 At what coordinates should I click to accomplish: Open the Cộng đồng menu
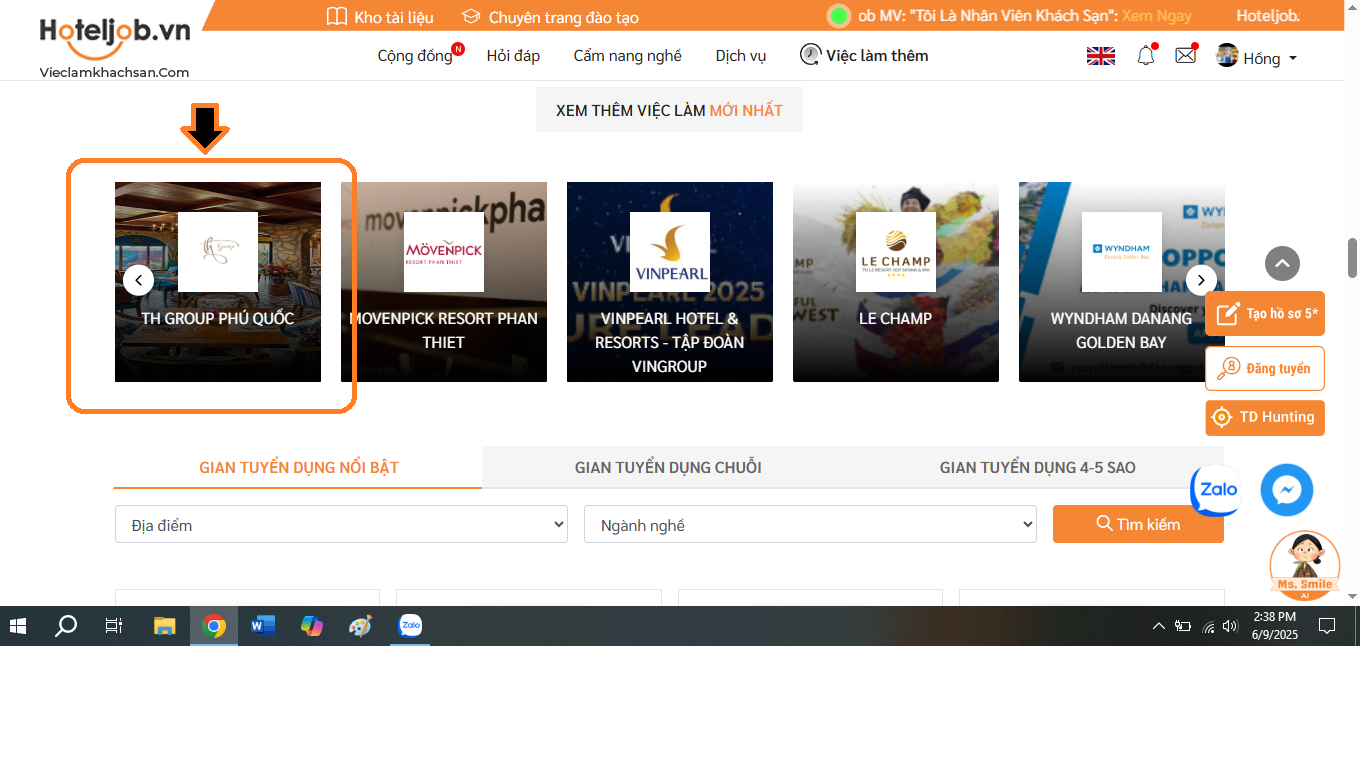415,56
